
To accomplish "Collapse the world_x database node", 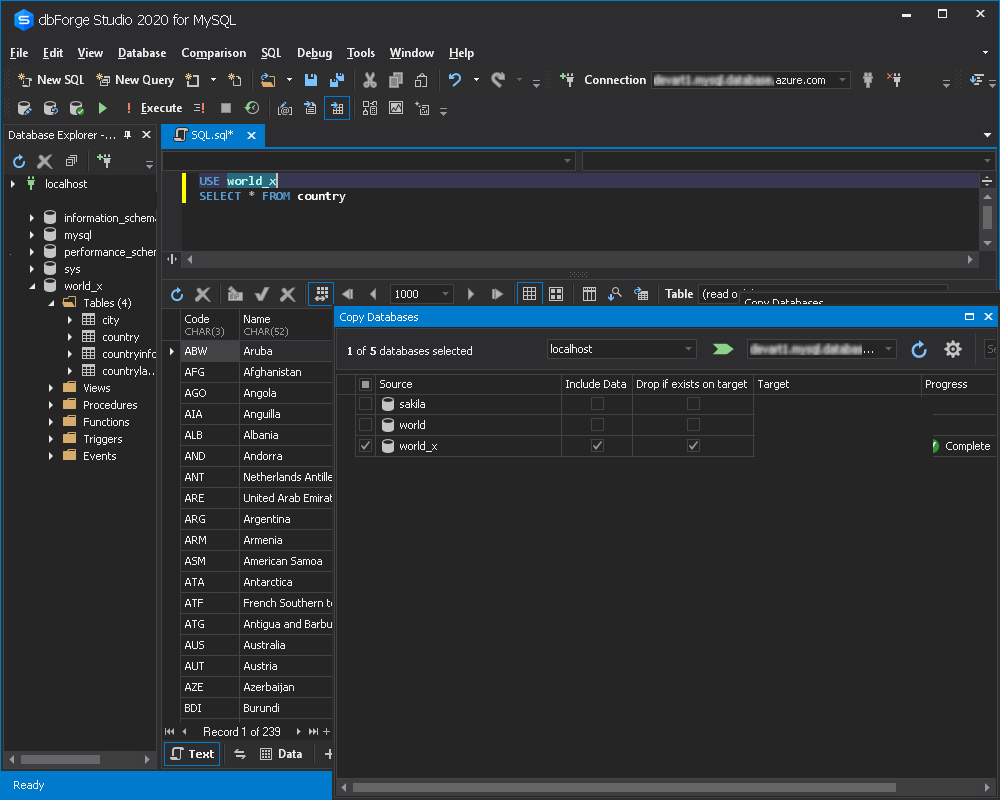I will click(32, 286).
